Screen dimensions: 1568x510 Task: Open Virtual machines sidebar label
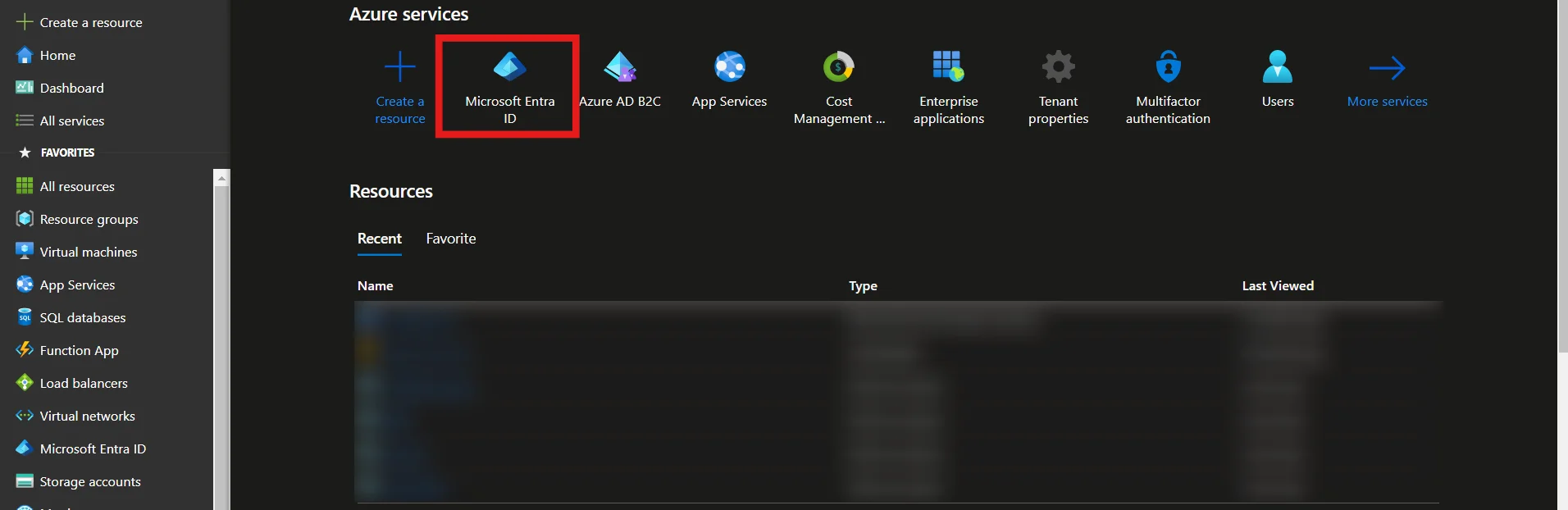pyautogui.click(x=89, y=252)
